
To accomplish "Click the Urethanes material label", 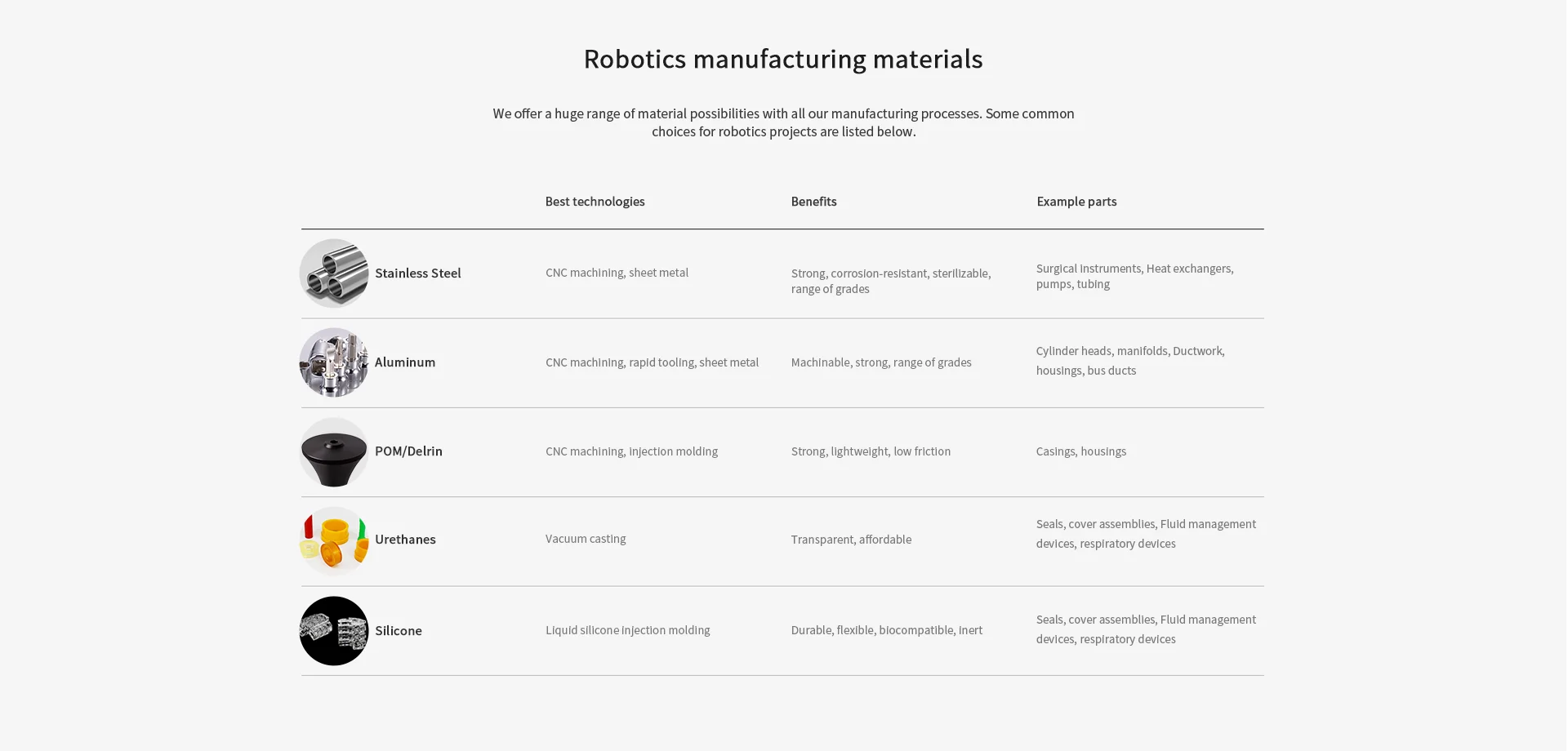I will (x=405, y=540).
